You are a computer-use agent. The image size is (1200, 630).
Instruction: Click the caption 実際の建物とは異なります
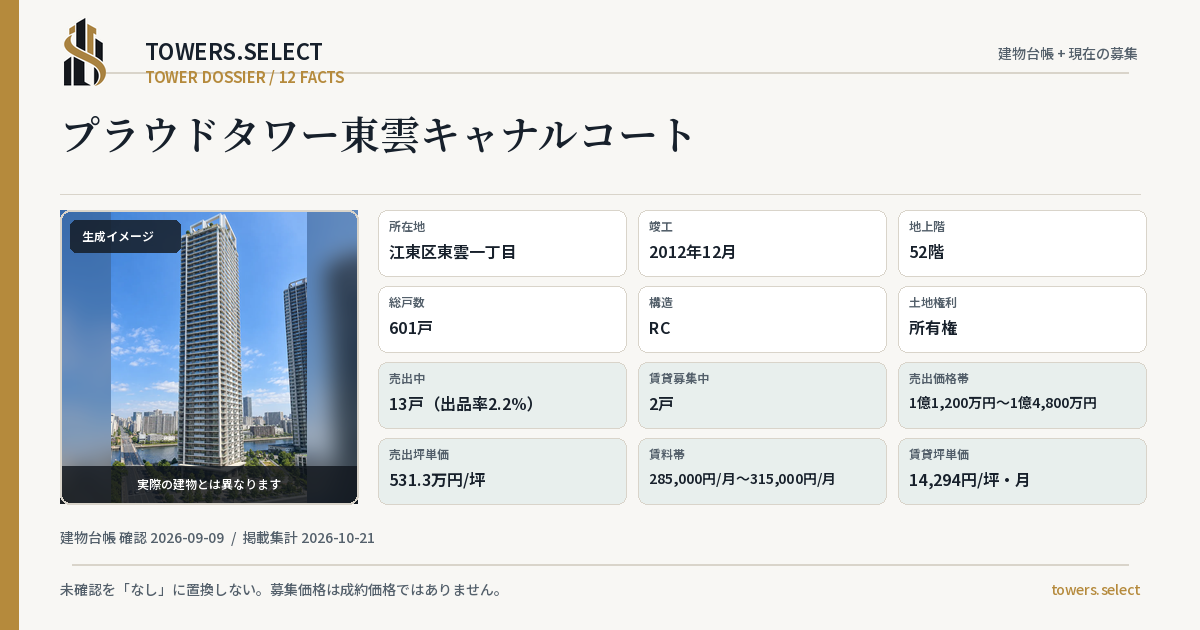209,484
